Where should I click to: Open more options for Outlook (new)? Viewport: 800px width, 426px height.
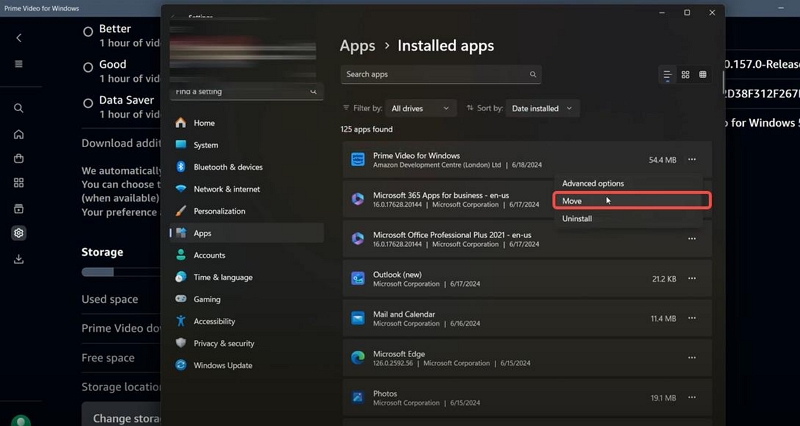pyautogui.click(x=692, y=279)
